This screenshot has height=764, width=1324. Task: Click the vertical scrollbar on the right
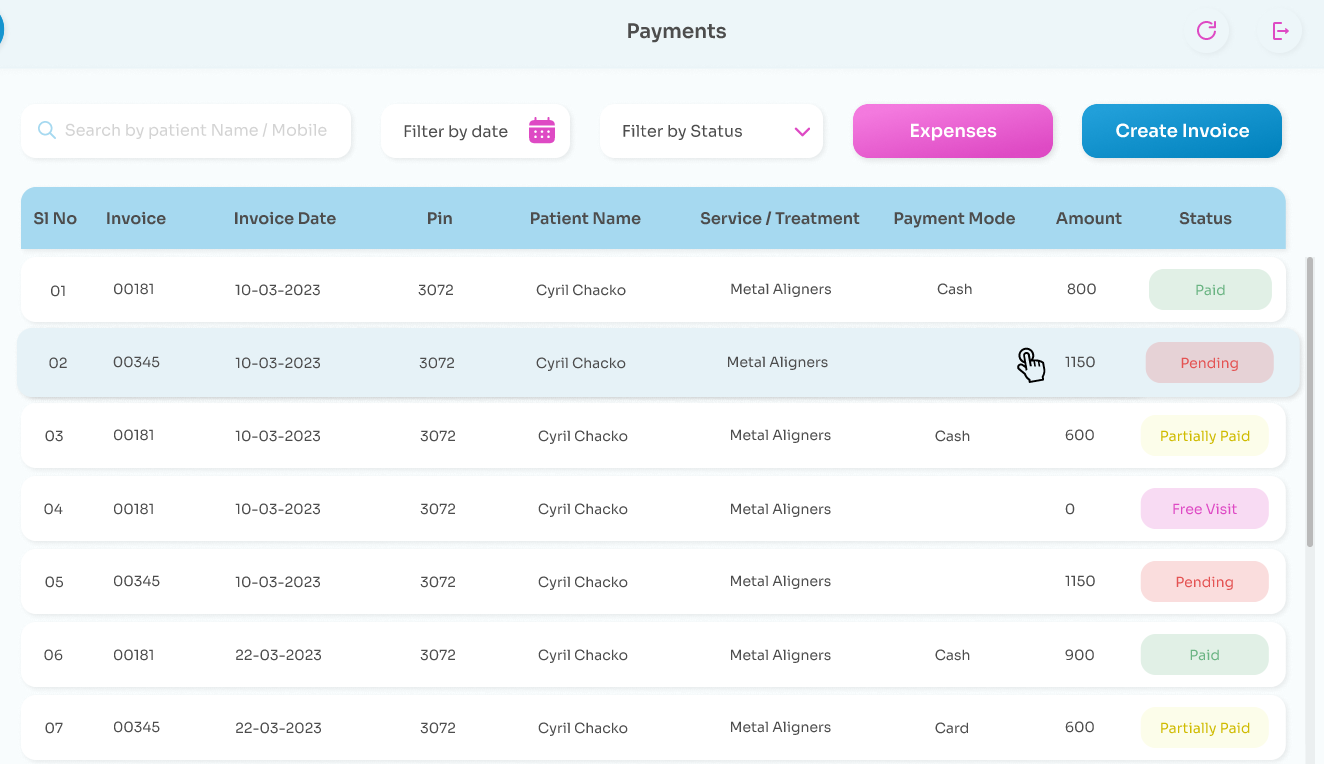pos(1309,400)
